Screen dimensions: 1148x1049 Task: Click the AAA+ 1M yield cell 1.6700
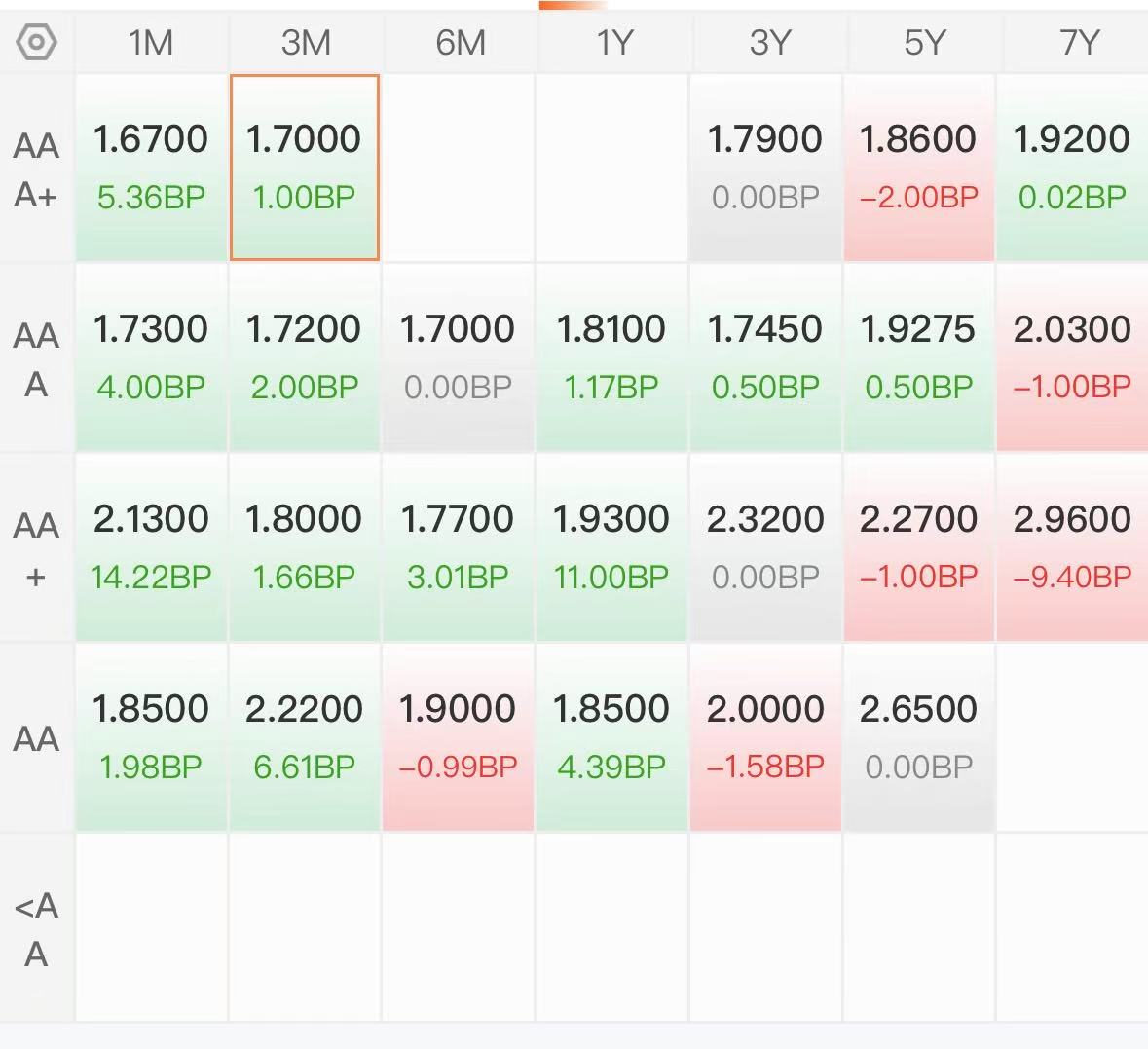pos(151,168)
